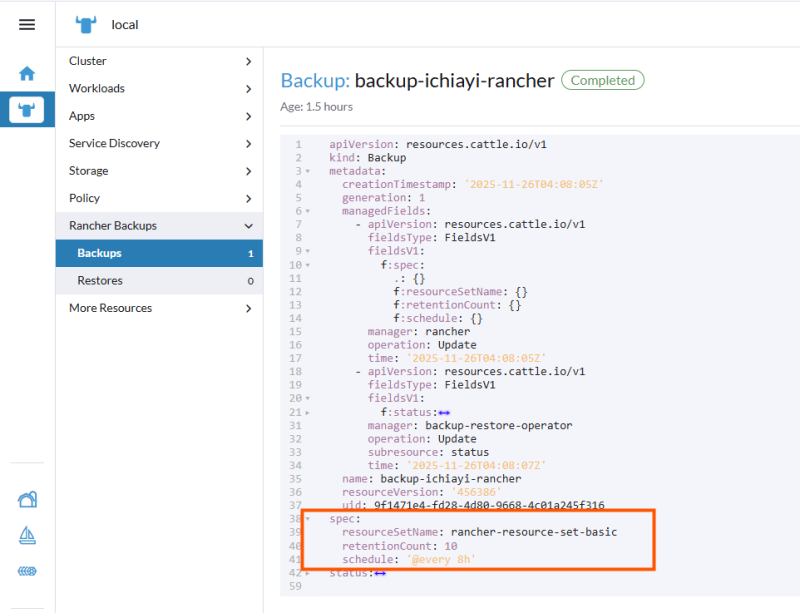The height and width of the screenshot is (613, 800).
Task: Open the cluster management barn icon
Action: [x=28, y=499]
